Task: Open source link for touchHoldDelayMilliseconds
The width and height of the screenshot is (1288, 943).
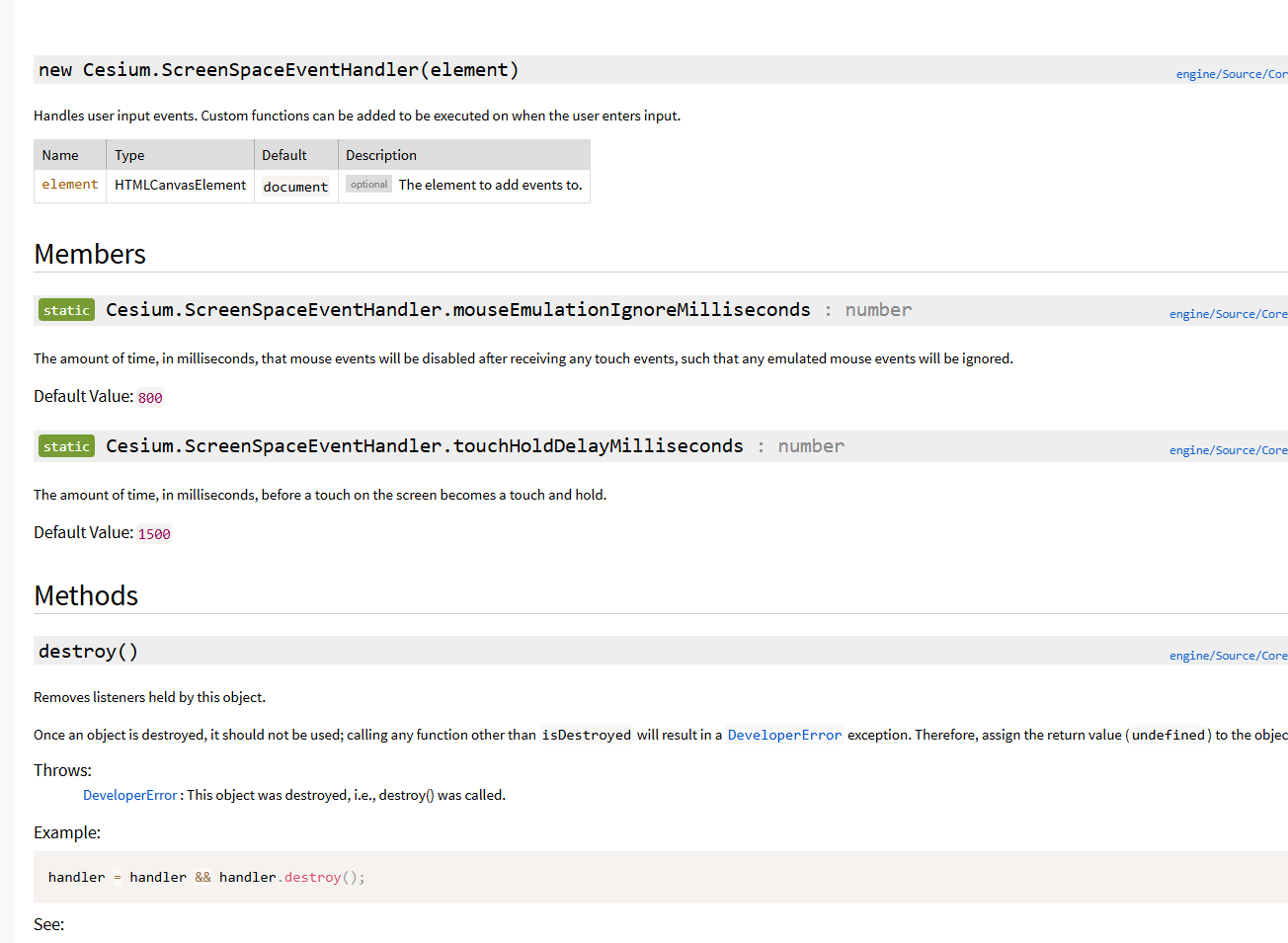Action: [1229, 450]
